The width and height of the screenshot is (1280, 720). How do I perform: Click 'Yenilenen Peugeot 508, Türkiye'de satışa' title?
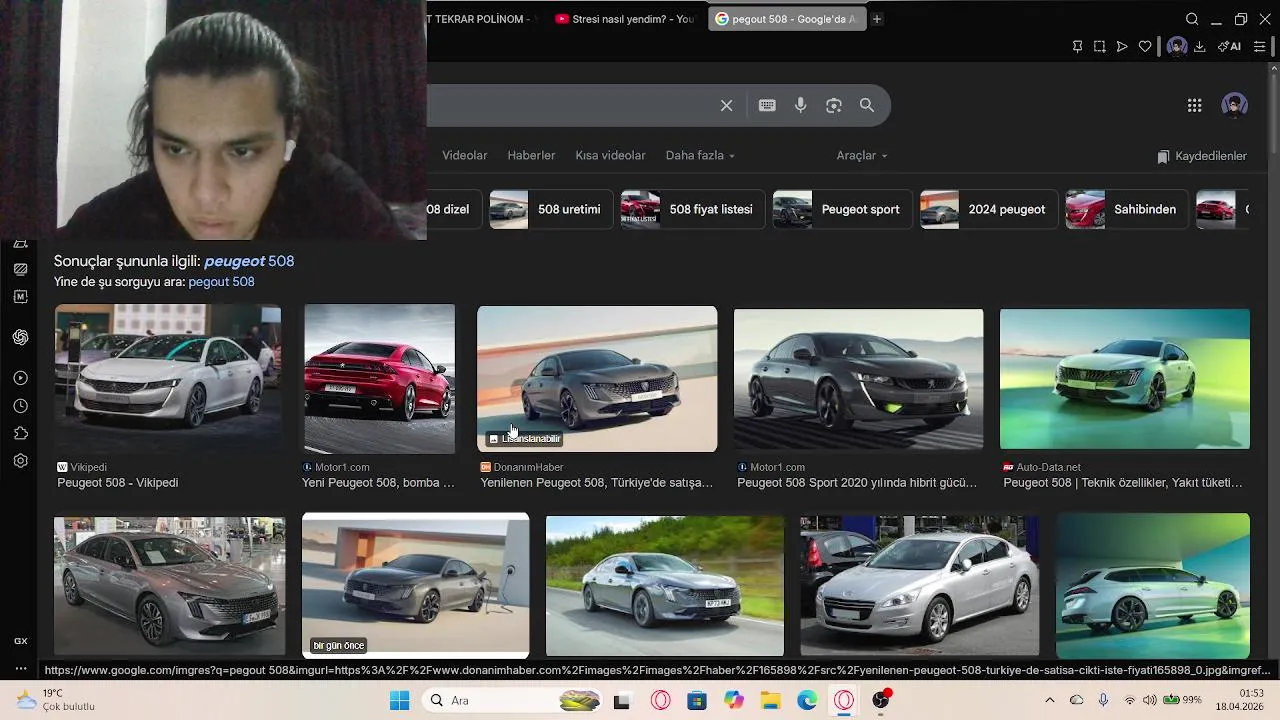pyautogui.click(x=597, y=483)
